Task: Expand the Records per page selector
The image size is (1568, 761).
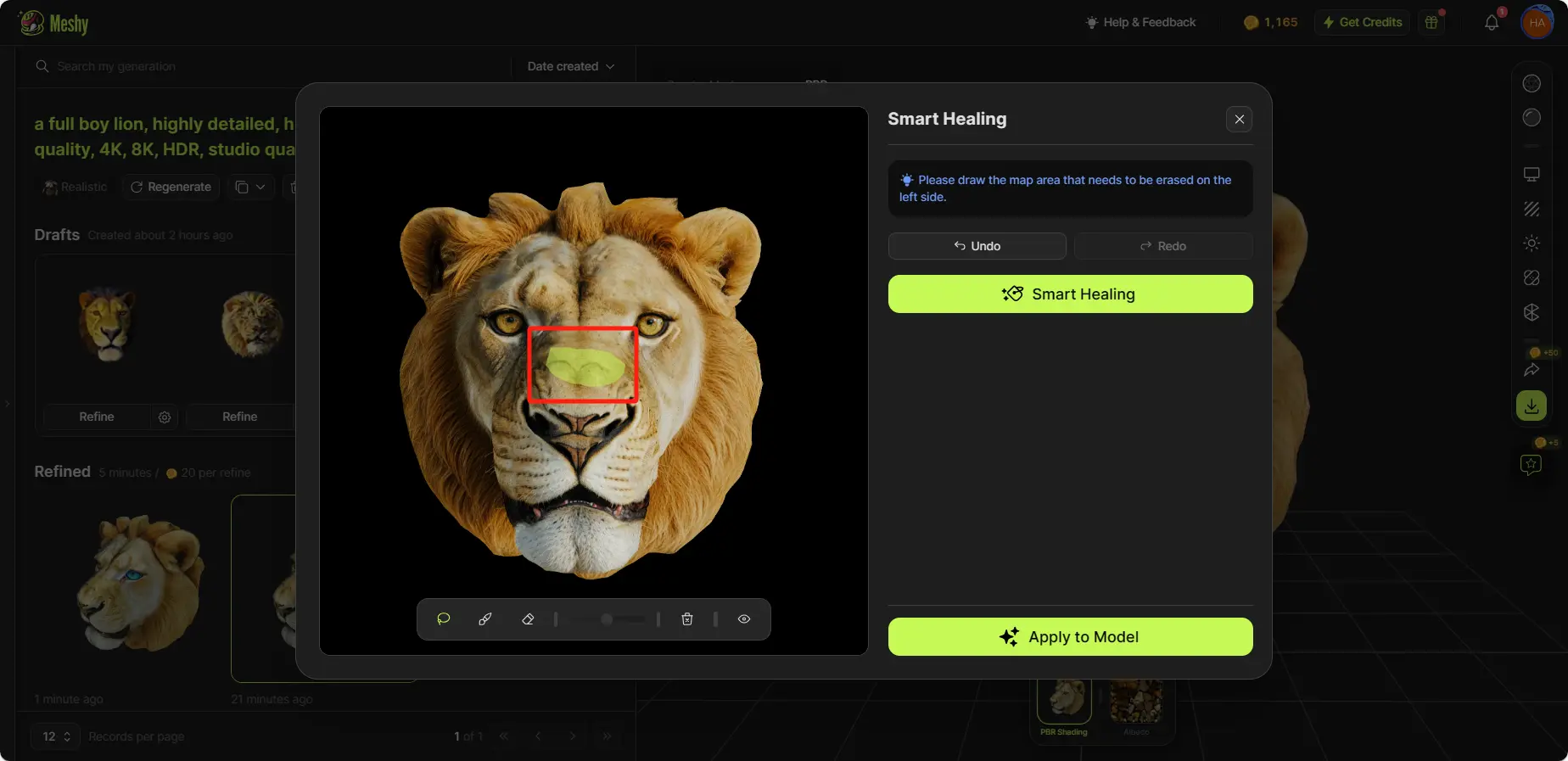Action: [x=56, y=736]
